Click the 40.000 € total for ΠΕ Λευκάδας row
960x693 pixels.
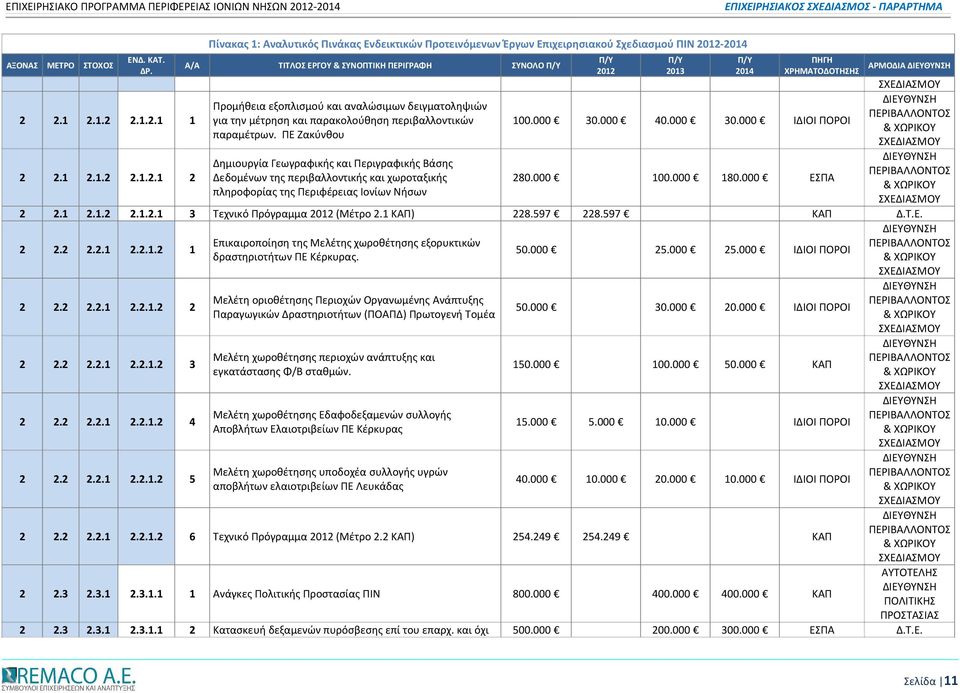tap(536, 479)
